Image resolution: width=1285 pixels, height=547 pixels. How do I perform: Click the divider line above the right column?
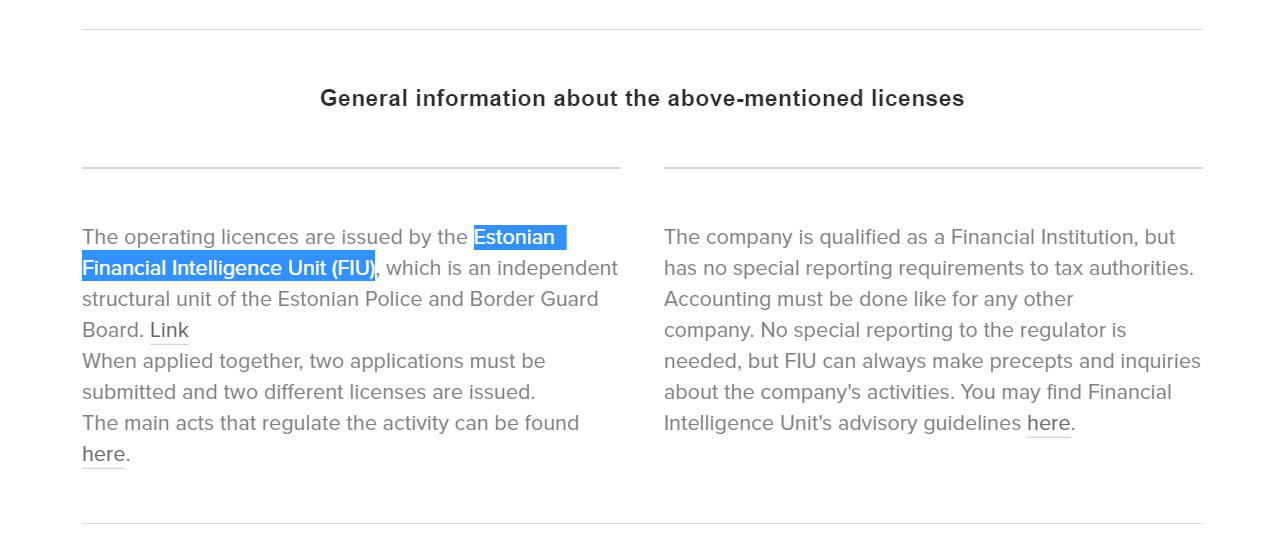coord(933,168)
